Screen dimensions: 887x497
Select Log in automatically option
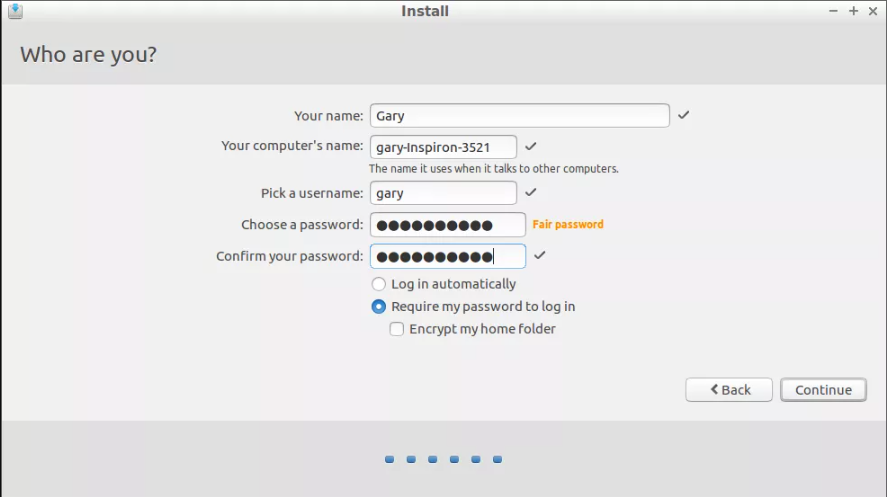pos(378,284)
